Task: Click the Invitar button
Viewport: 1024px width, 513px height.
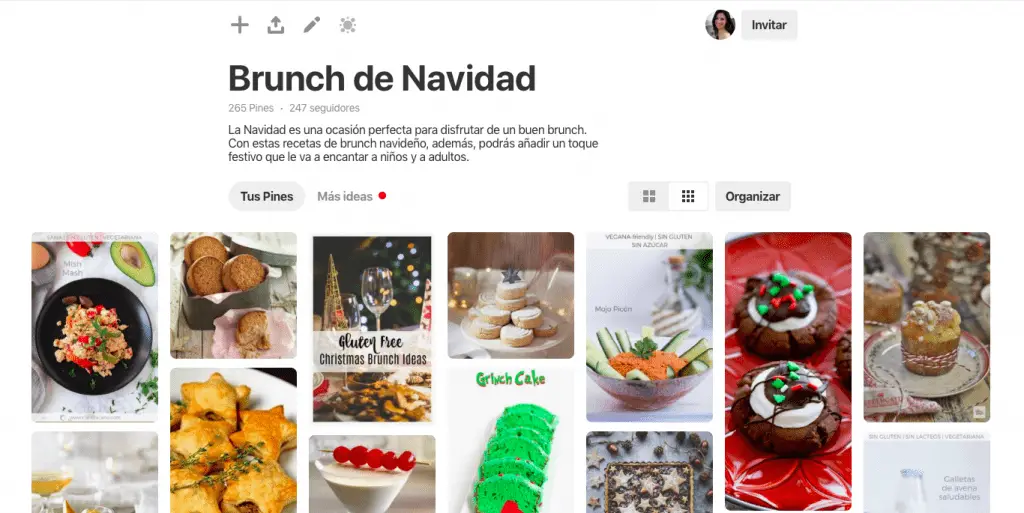Action: (x=769, y=25)
